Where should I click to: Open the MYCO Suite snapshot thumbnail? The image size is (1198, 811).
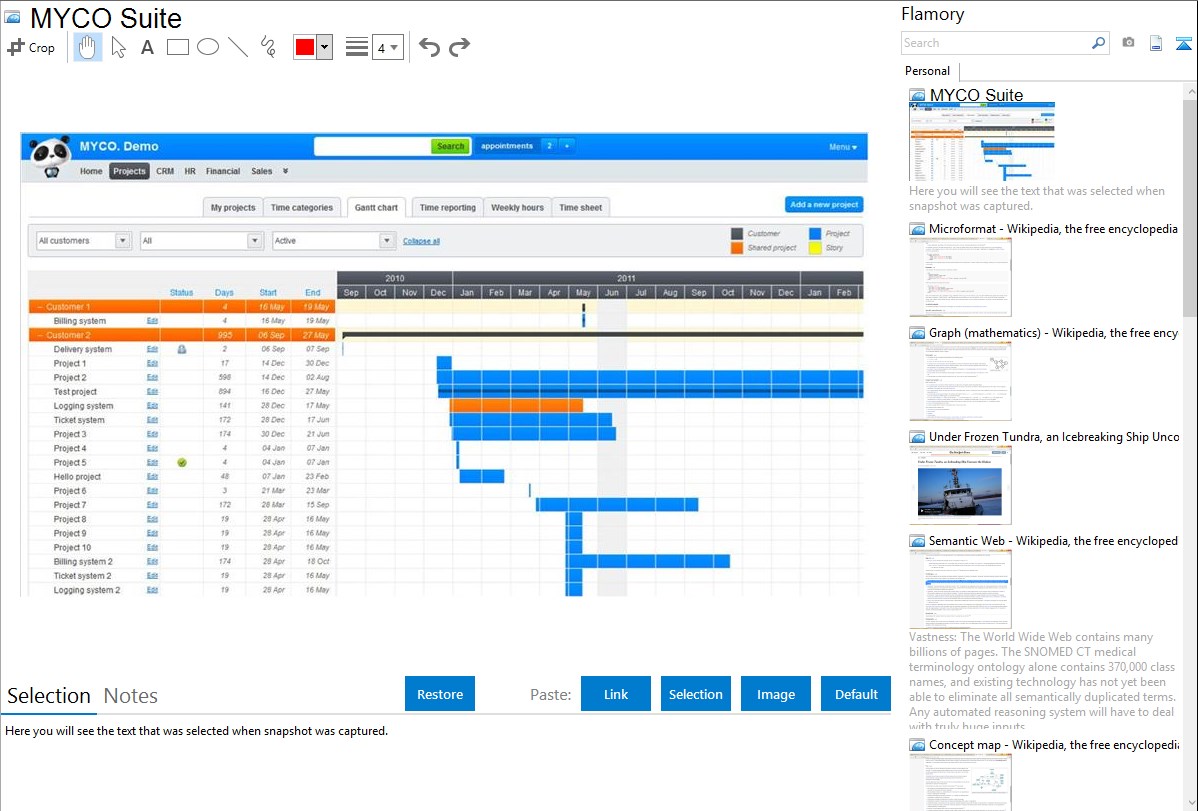982,141
